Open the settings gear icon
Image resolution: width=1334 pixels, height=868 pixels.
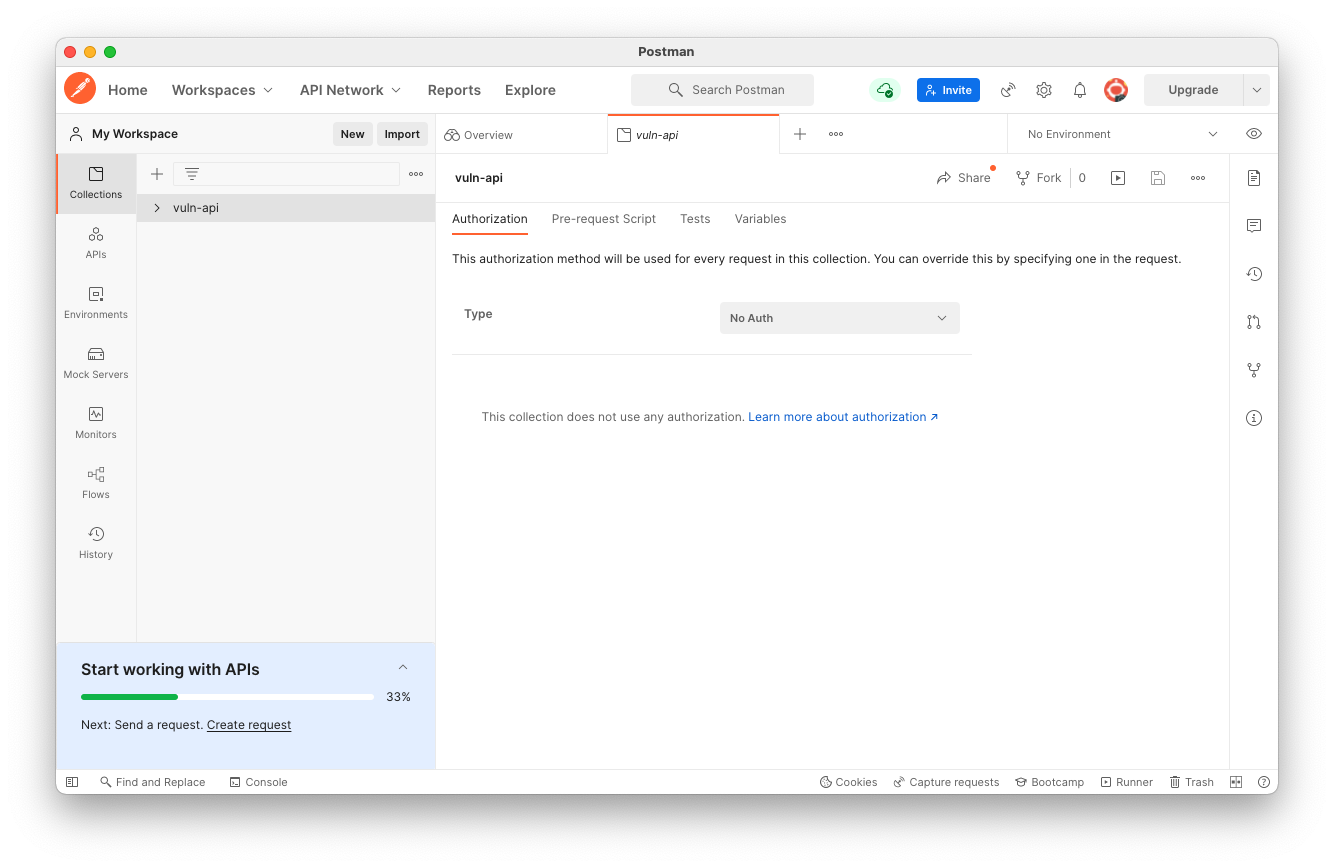click(x=1044, y=90)
